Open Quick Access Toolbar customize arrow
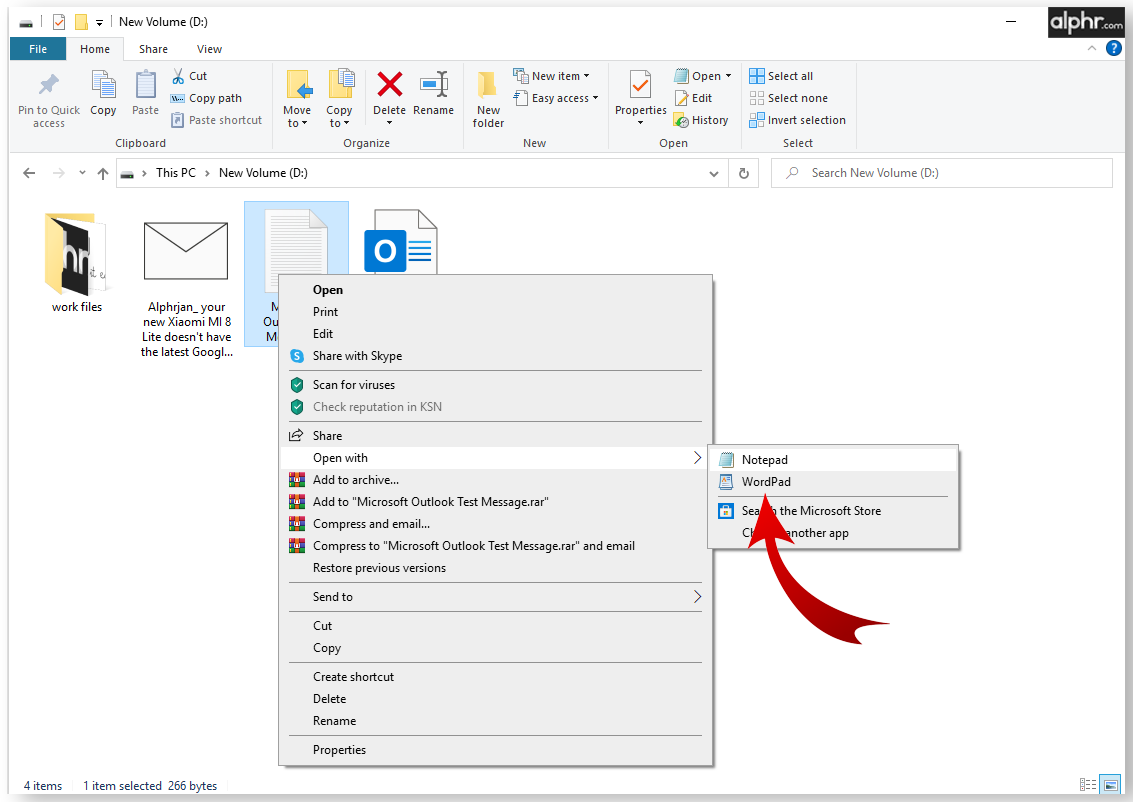 pyautogui.click(x=99, y=22)
